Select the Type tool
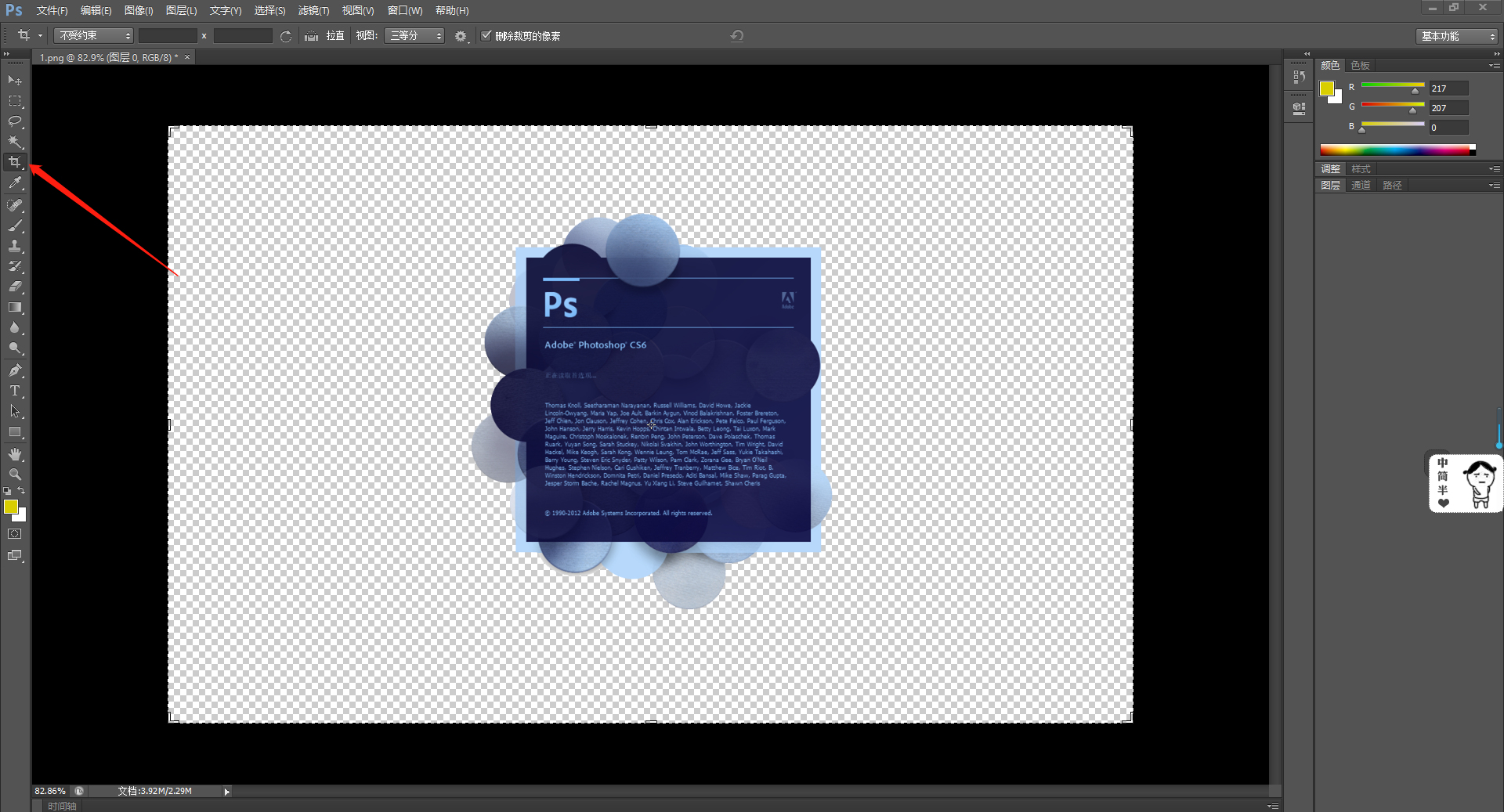Screen dimensions: 1504x812 click(15, 391)
